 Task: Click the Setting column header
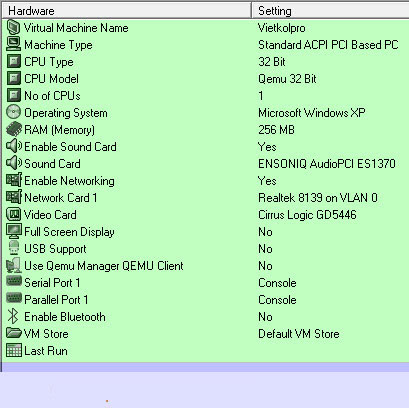pos(331,11)
